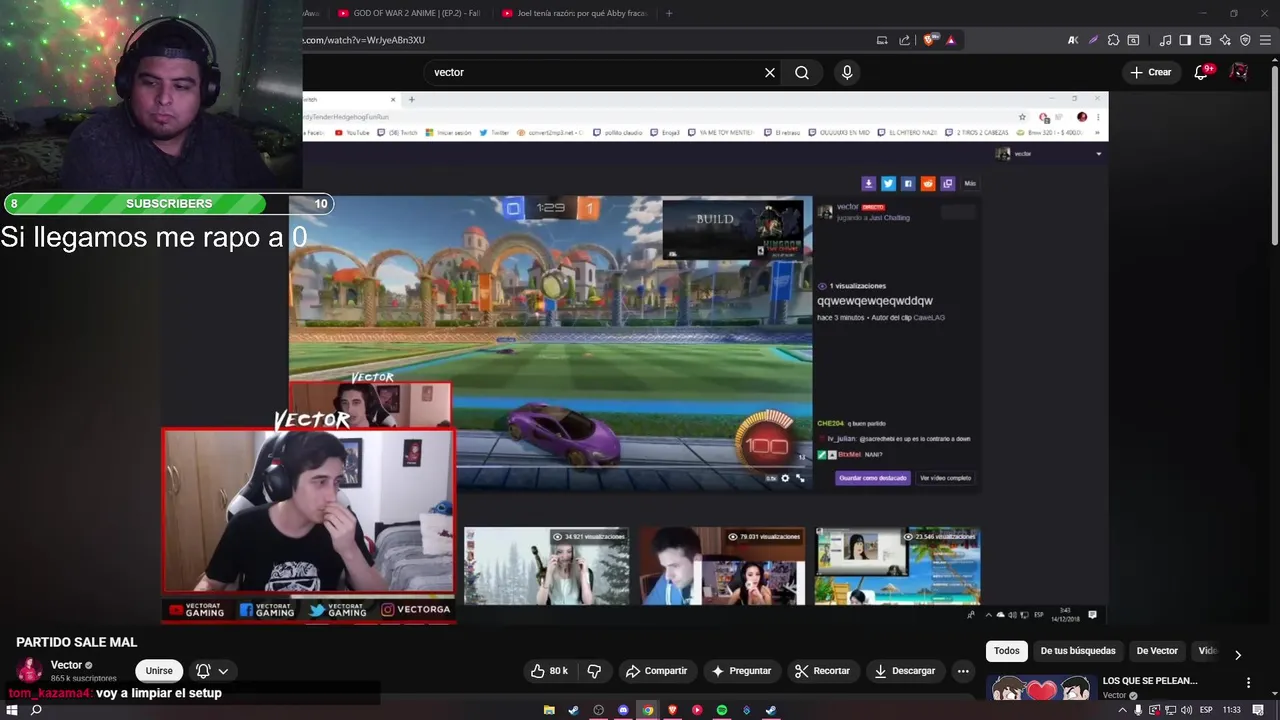Toggle the browser sidebar panel icon
This screenshot has height=720, width=1280.
tap(1185, 40)
